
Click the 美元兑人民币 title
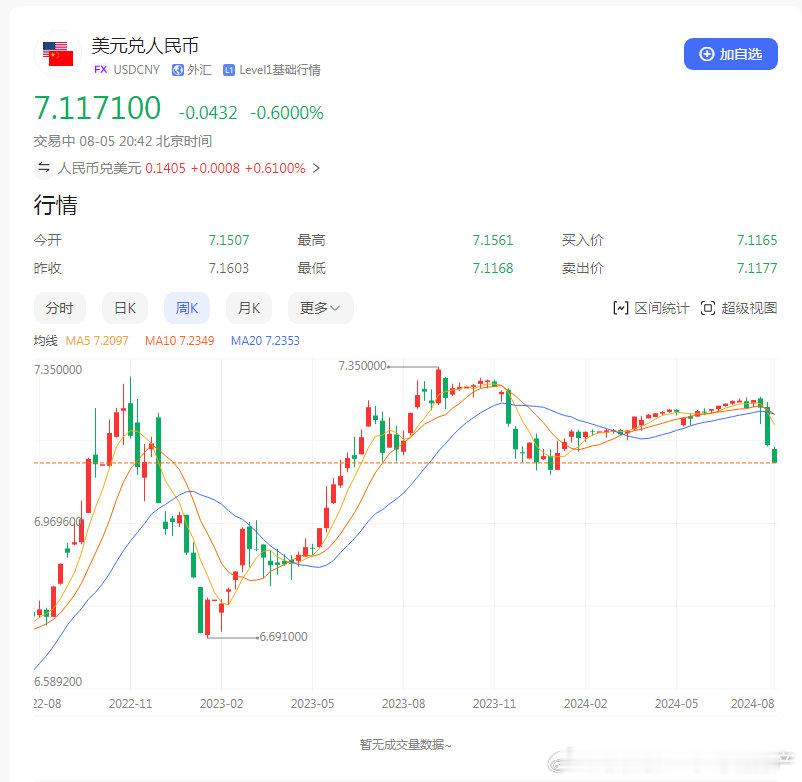tap(145, 46)
